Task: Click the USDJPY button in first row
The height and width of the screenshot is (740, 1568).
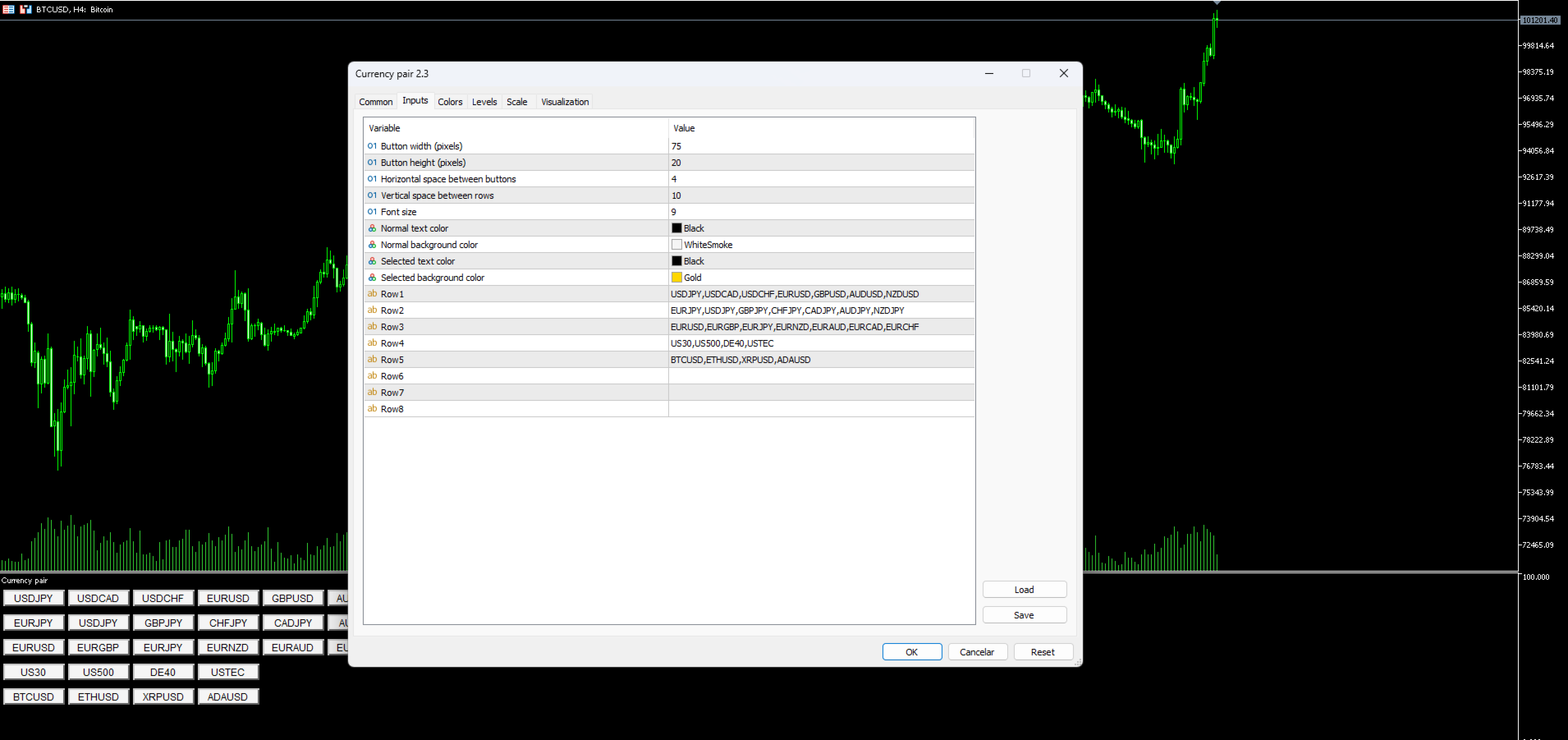Action: tap(33, 599)
